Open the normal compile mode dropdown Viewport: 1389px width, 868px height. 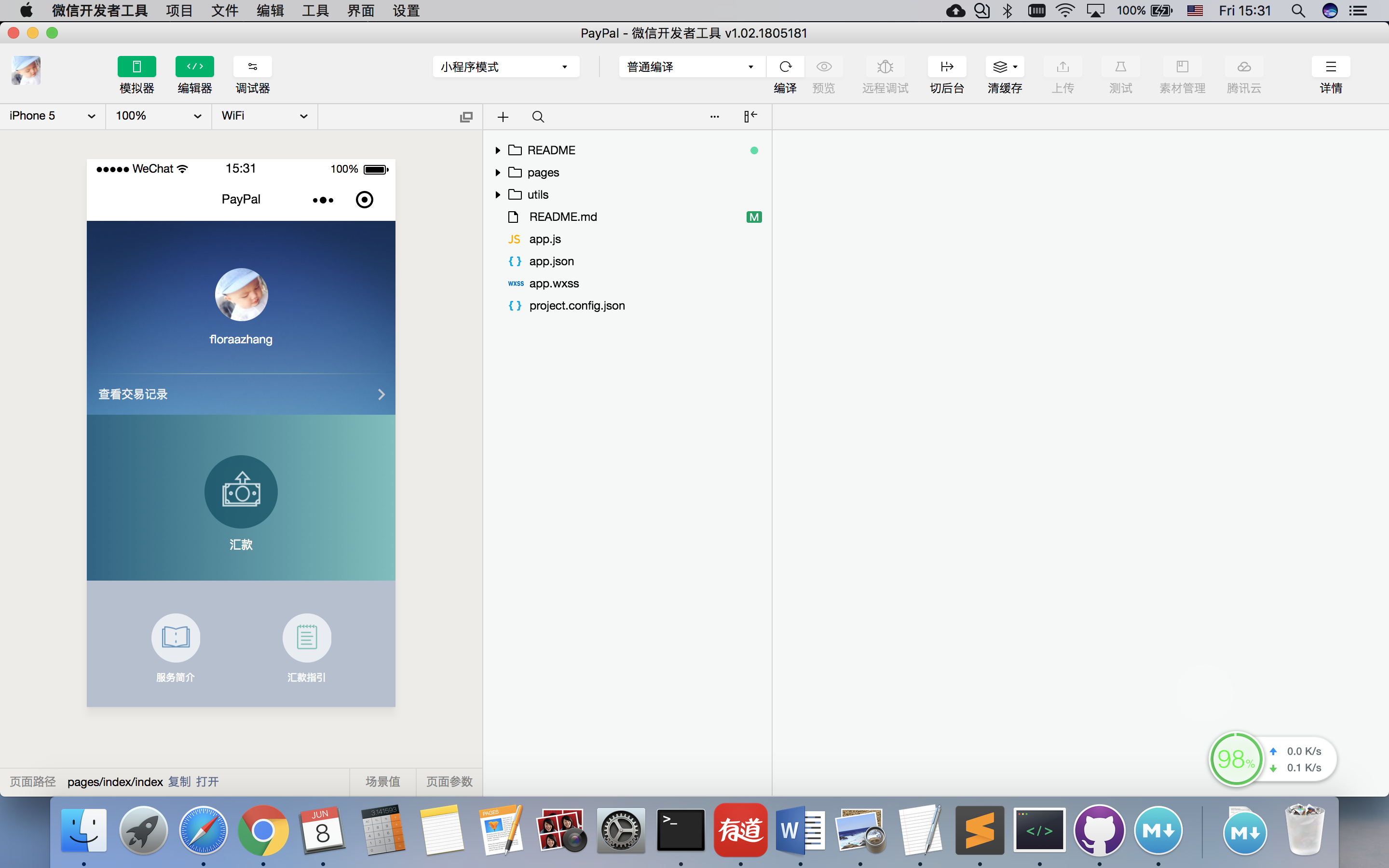pyautogui.click(x=692, y=67)
